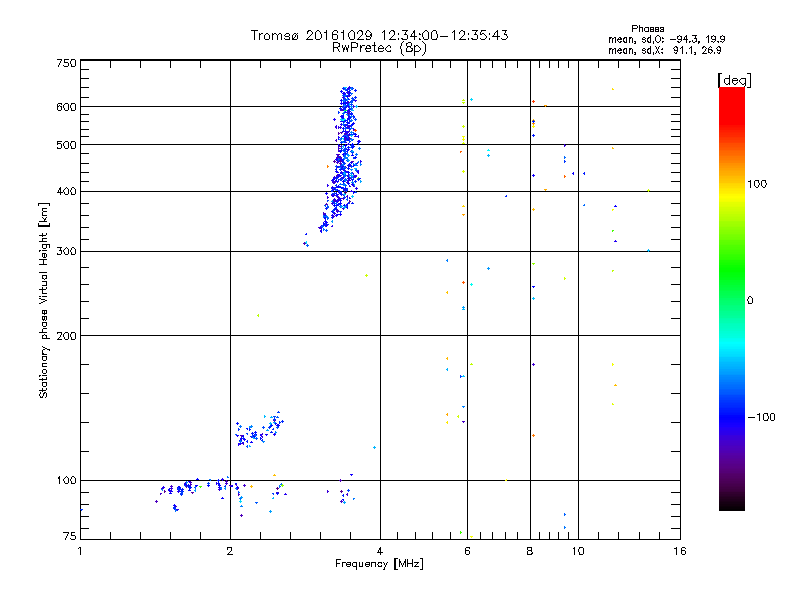Click the blue point band below 2 MHz near 100 km
Screen dimensions: 800x600
pos(196,487)
